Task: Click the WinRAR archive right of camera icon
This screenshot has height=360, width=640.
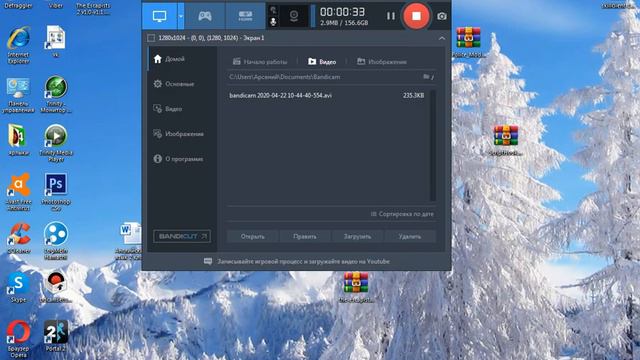Action: 468,42
